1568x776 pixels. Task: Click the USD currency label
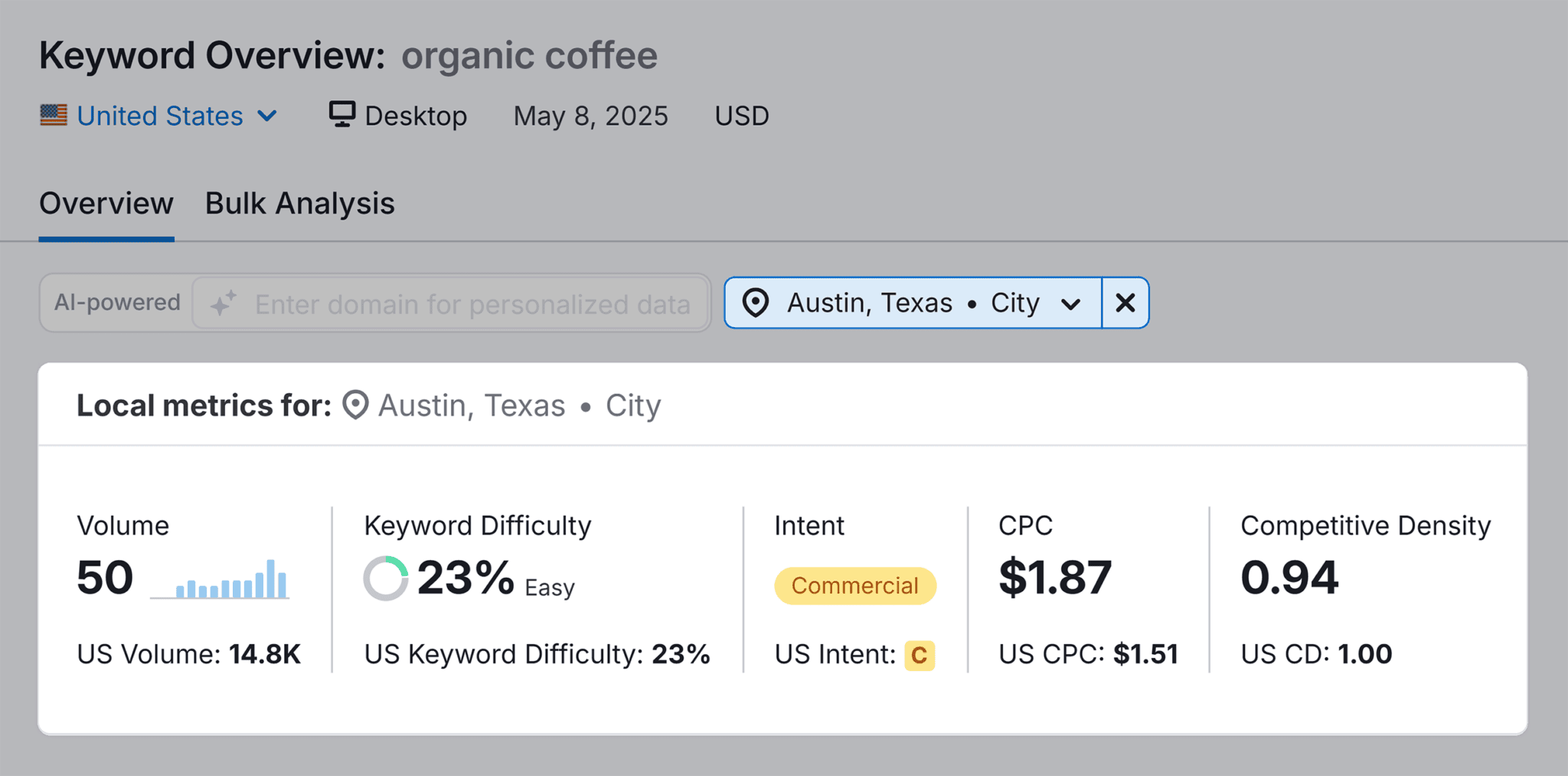(x=740, y=116)
